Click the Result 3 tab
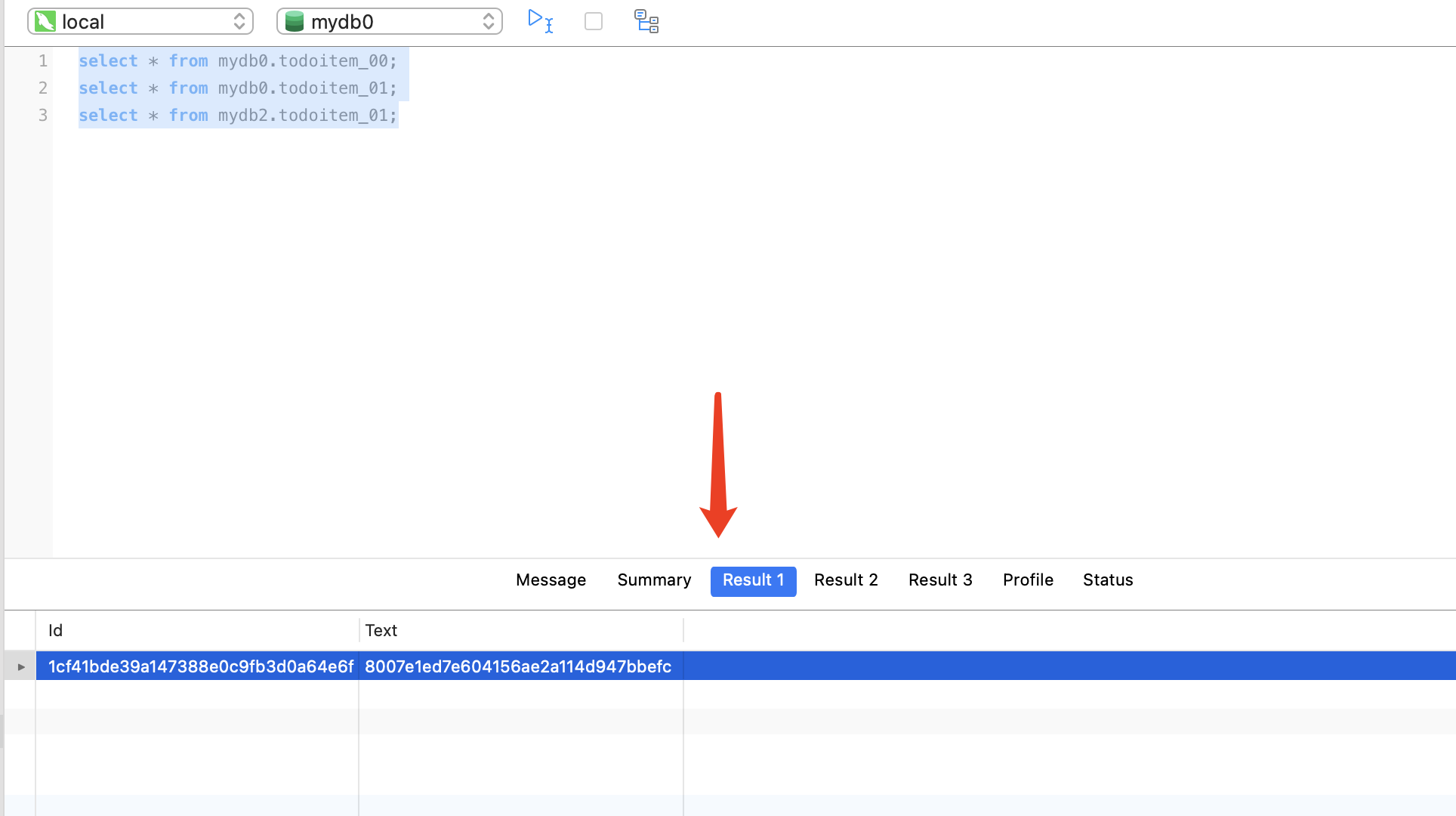Image resolution: width=1456 pixels, height=816 pixels. click(940, 580)
